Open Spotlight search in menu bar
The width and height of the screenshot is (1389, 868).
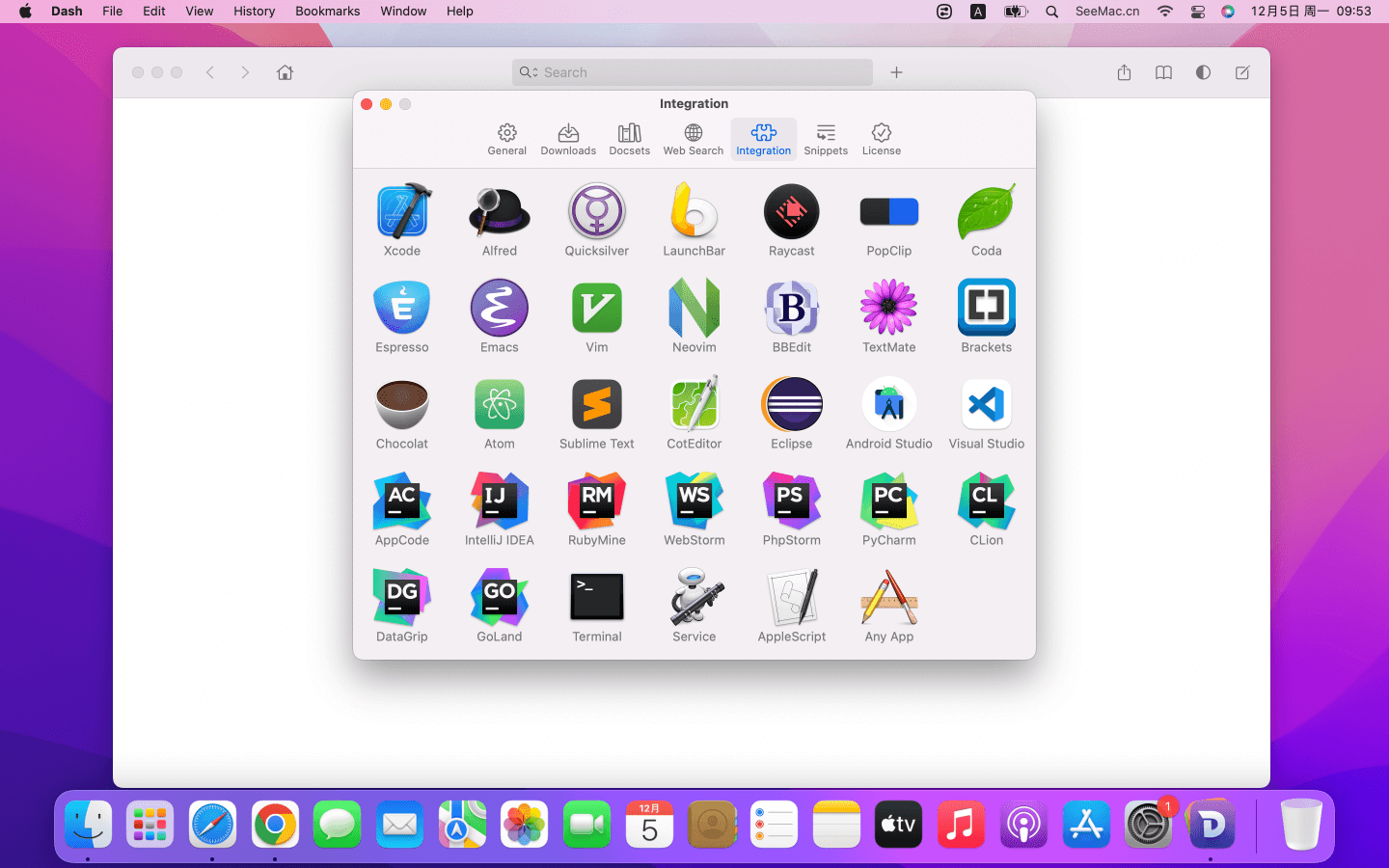(1052, 12)
